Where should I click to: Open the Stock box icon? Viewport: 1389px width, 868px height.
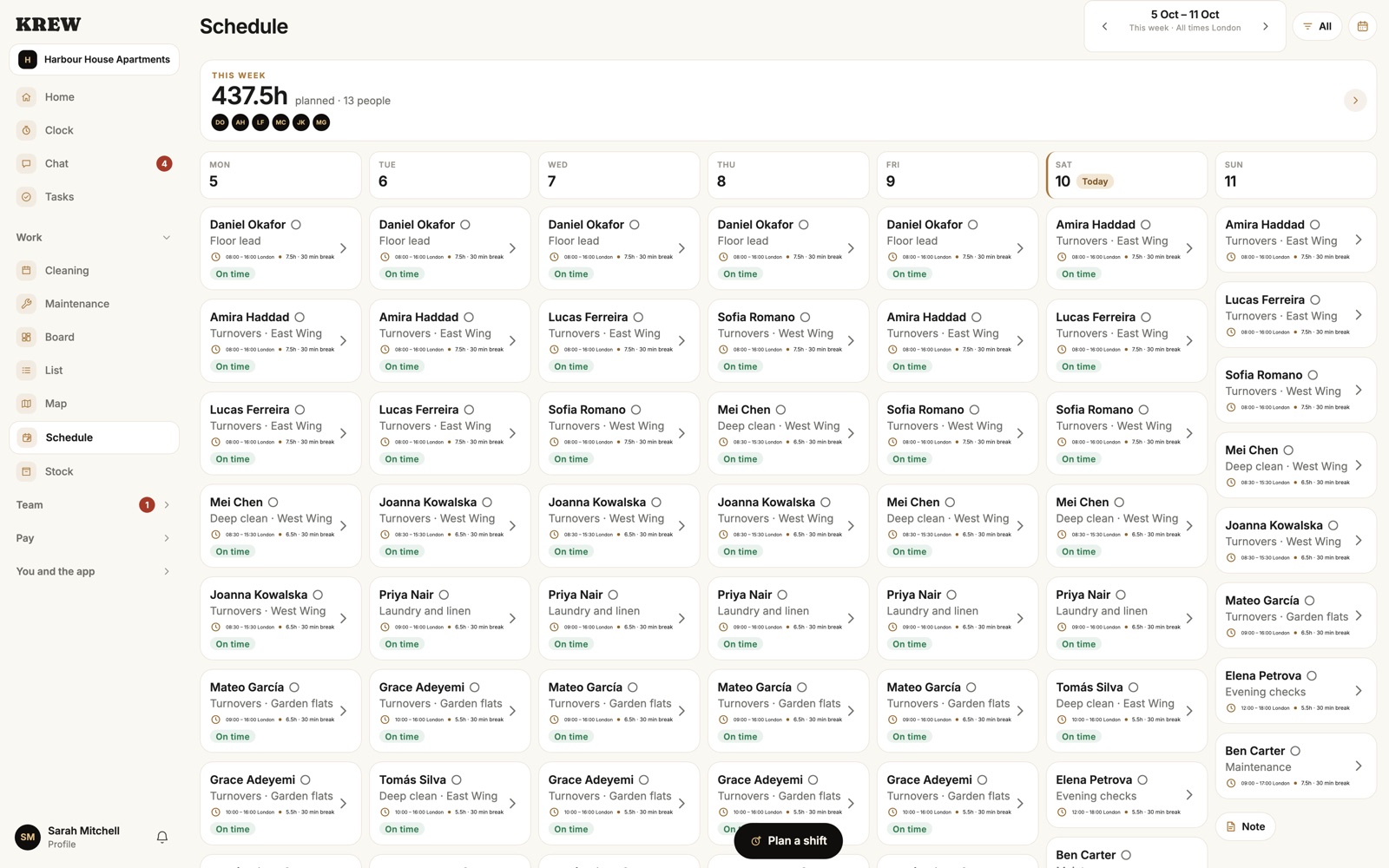pos(26,471)
